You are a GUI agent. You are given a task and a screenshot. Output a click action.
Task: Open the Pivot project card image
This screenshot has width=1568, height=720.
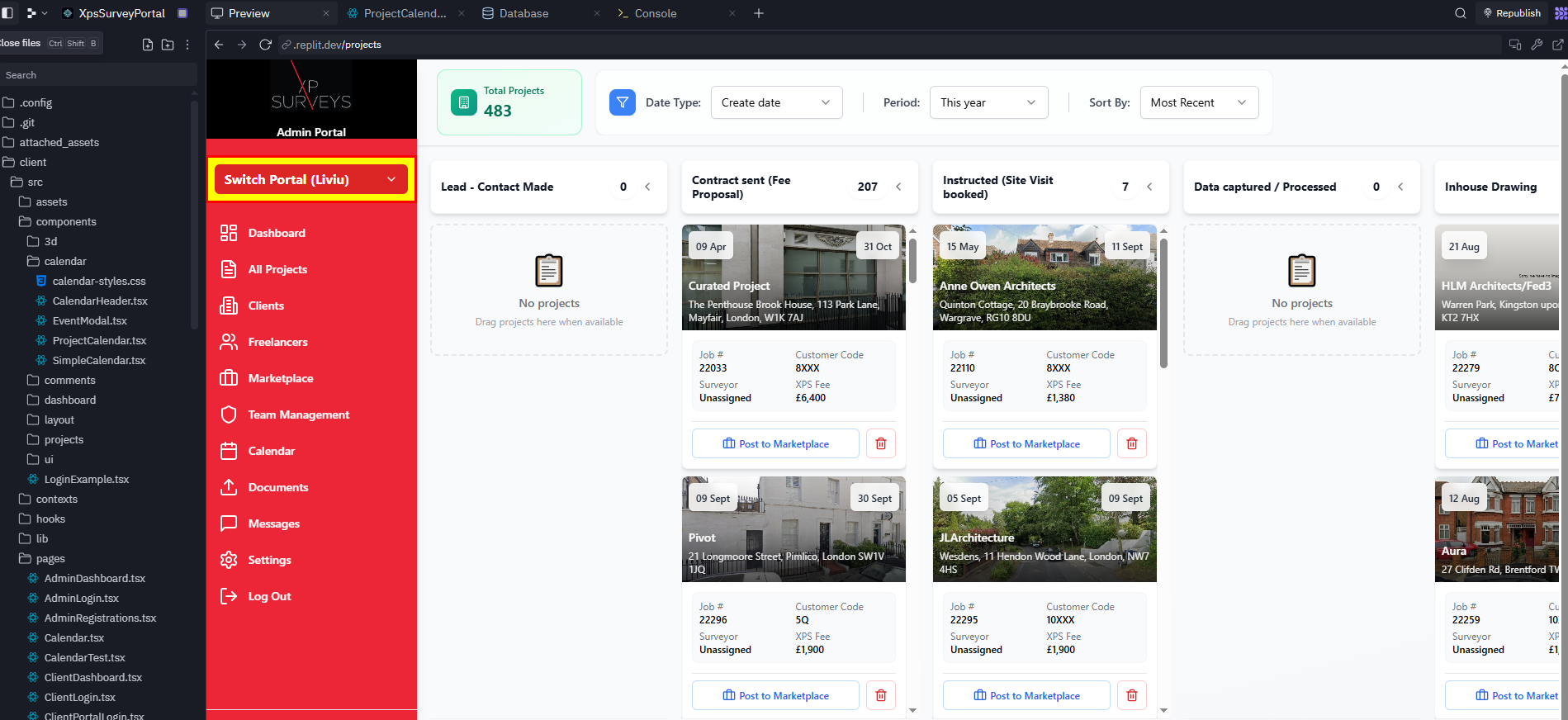pyautogui.click(x=793, y=529)
